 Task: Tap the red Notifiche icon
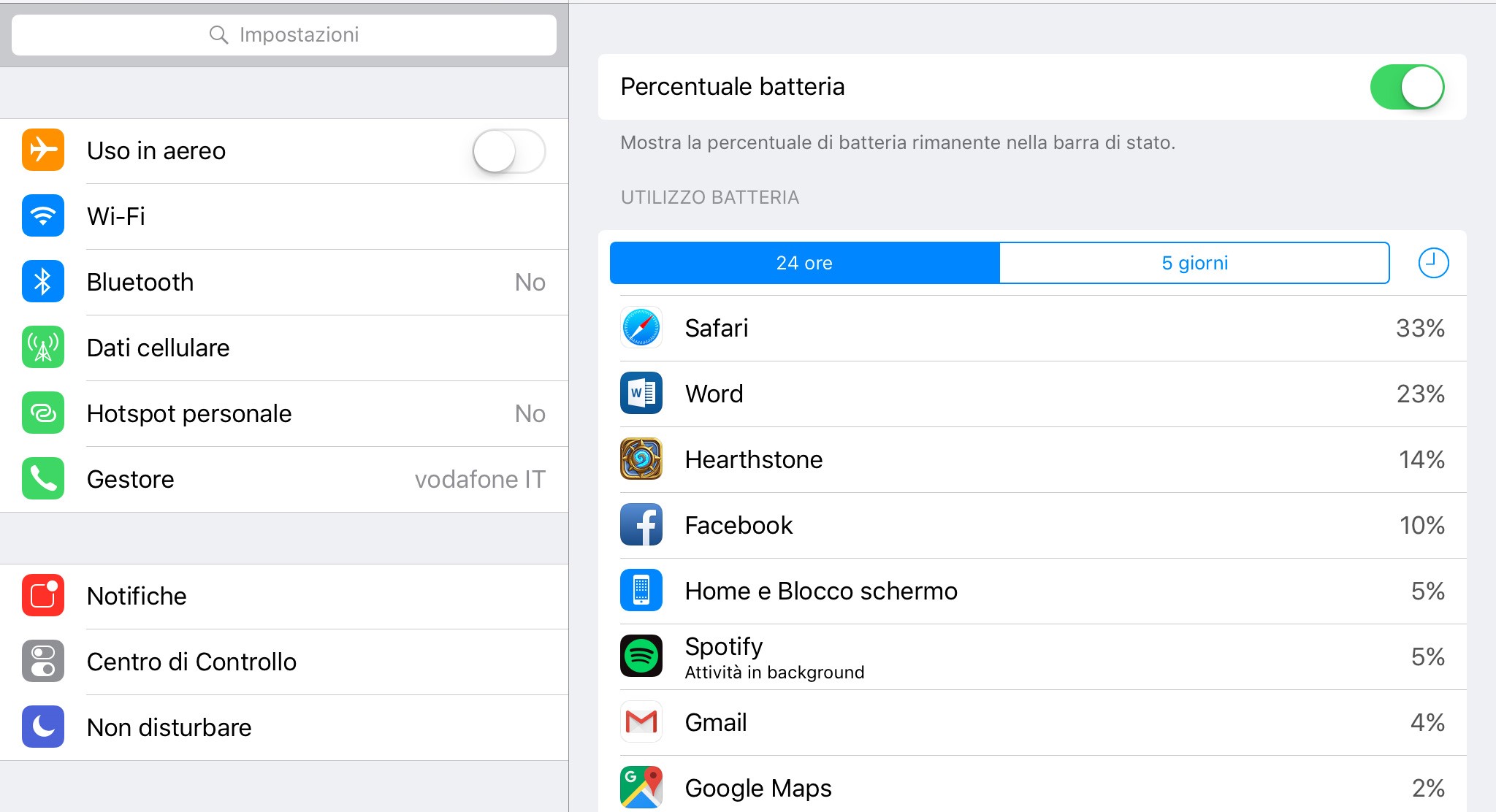(43, 595)
